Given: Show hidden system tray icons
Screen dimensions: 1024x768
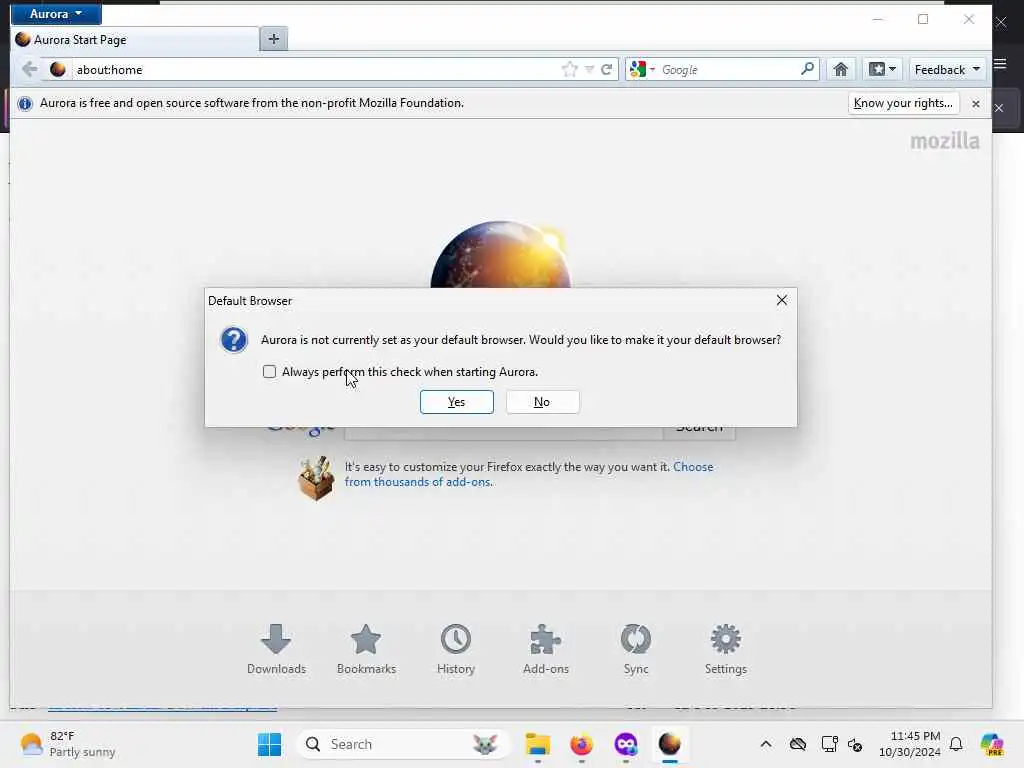Looking at the screenshot, I should 766,744.
